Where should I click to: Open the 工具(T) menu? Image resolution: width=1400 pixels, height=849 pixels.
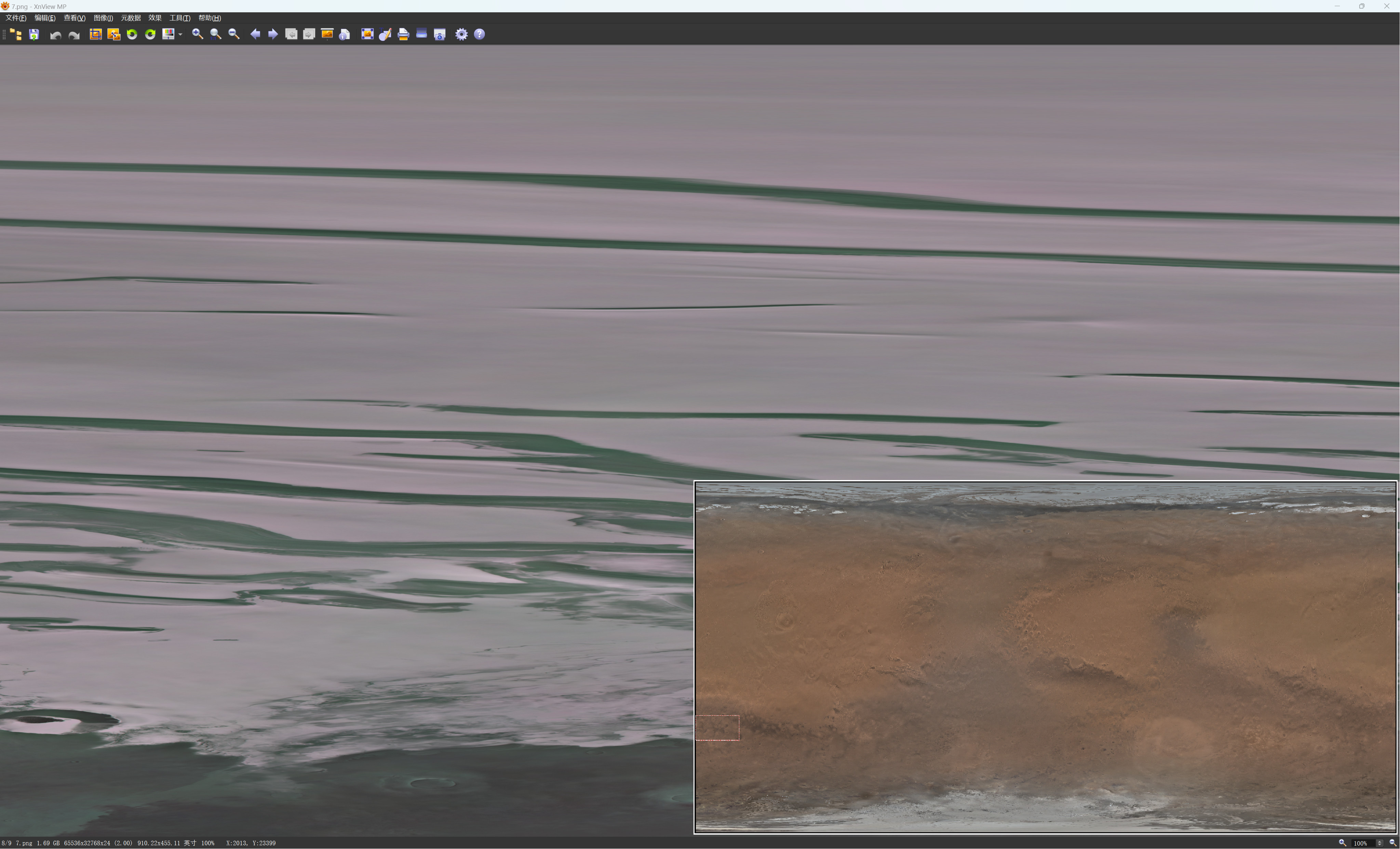(x=179, y=18)
